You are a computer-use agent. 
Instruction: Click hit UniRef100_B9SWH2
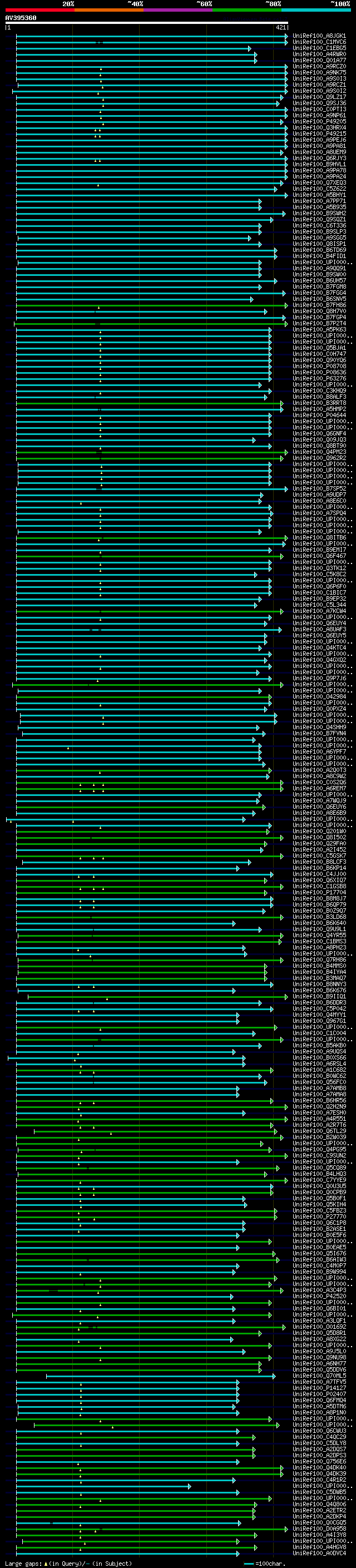pos(319,214)
